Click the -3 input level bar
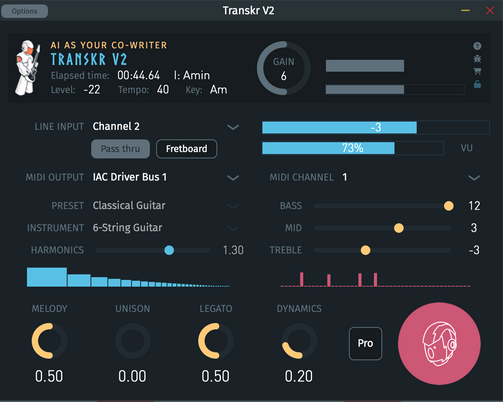The width and height of the screenshot is (503, 402). tap(376, 127)
